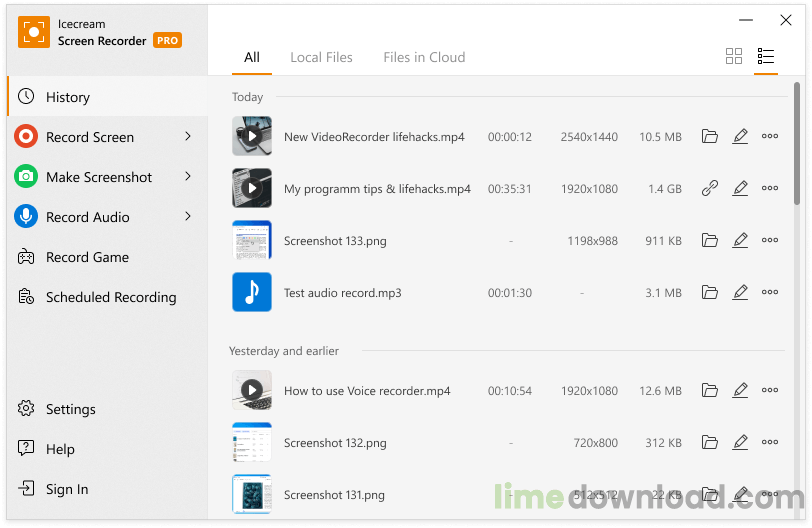The image size is (812, 528).
Task: Open Screenshot 132.png thumbnail
Action: 252,442
